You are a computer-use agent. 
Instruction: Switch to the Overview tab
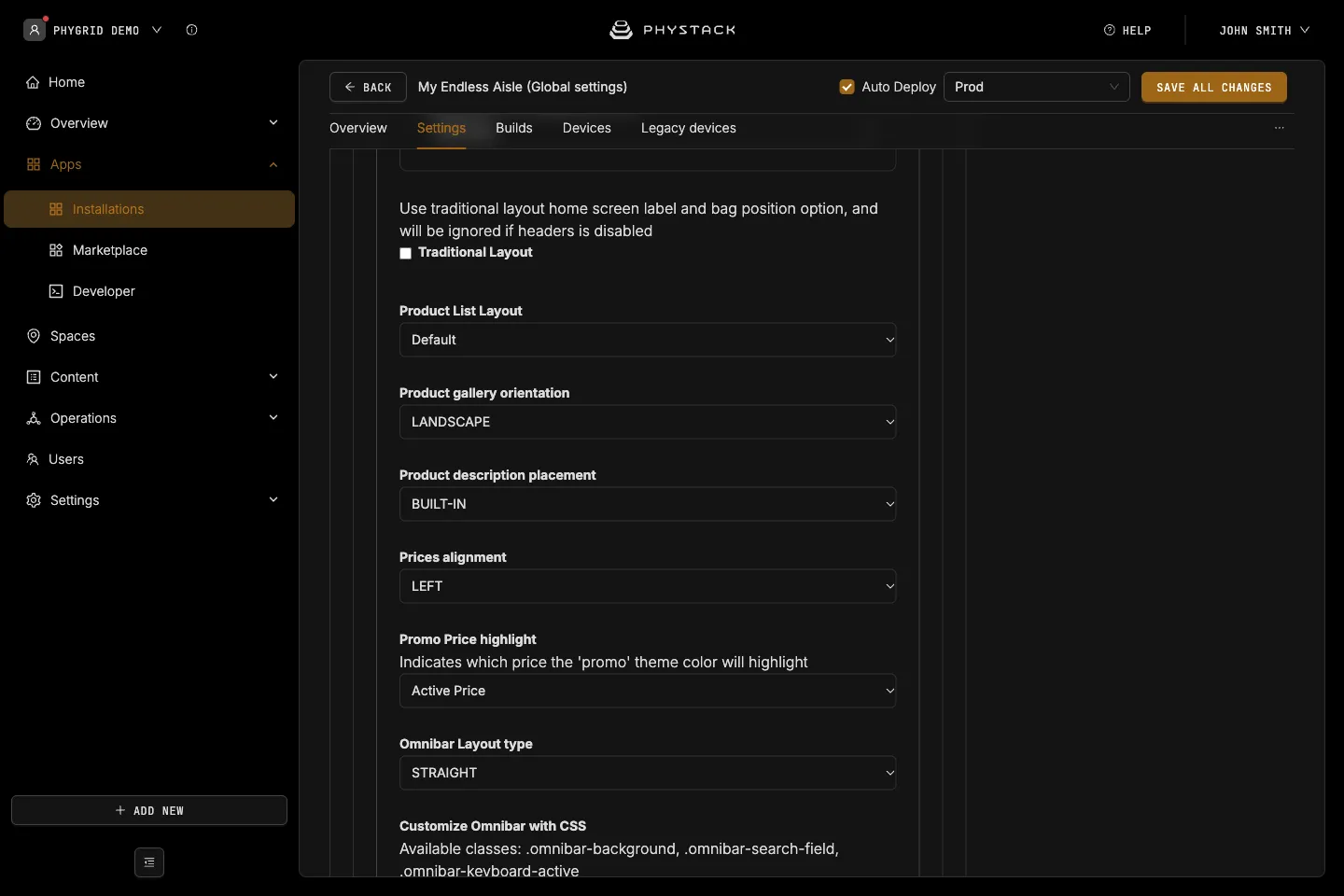tap(358, 128)
